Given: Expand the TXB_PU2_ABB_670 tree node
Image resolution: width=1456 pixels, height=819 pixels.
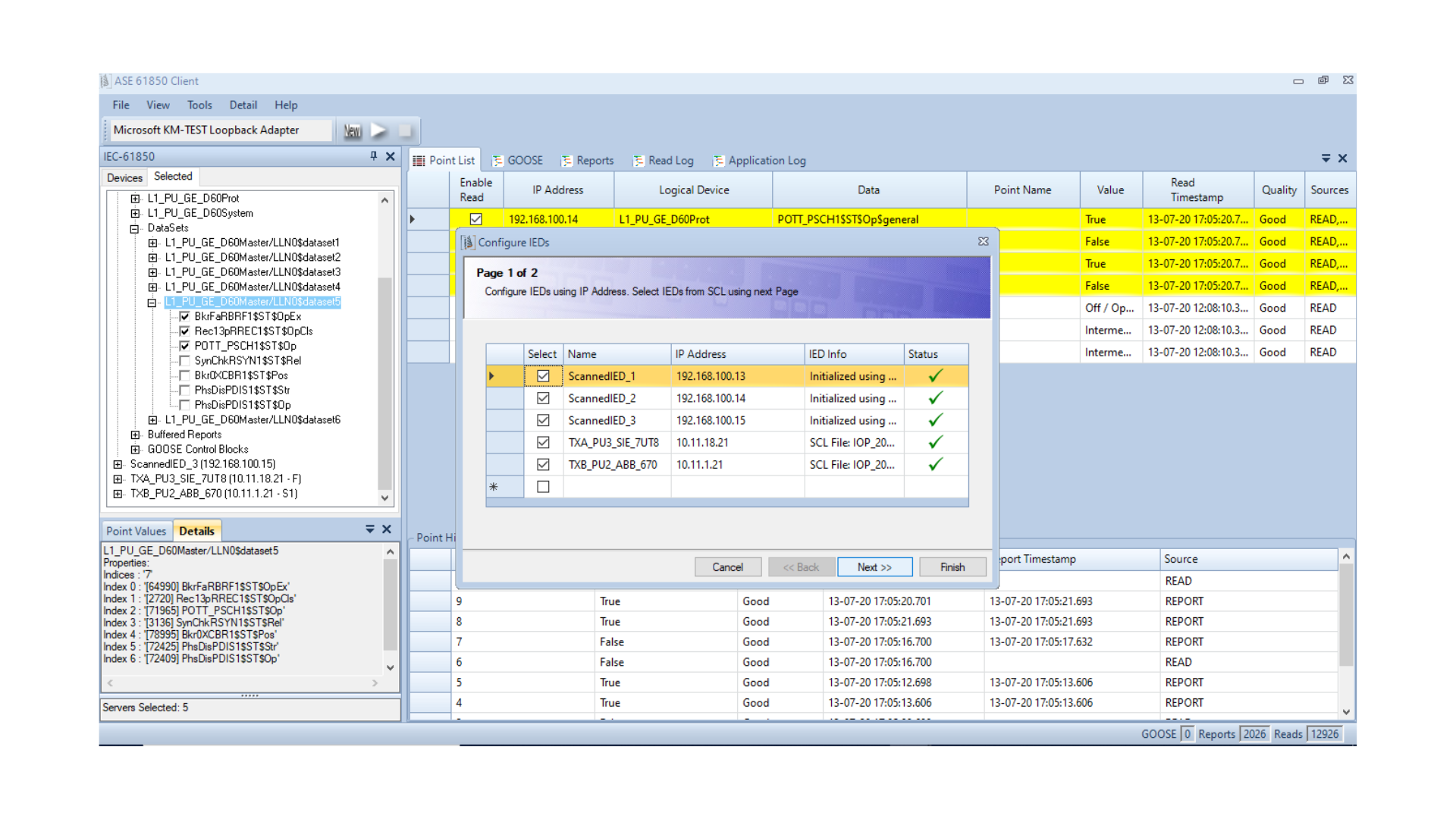Looking at the screenshot, I should tap(118, 494).
